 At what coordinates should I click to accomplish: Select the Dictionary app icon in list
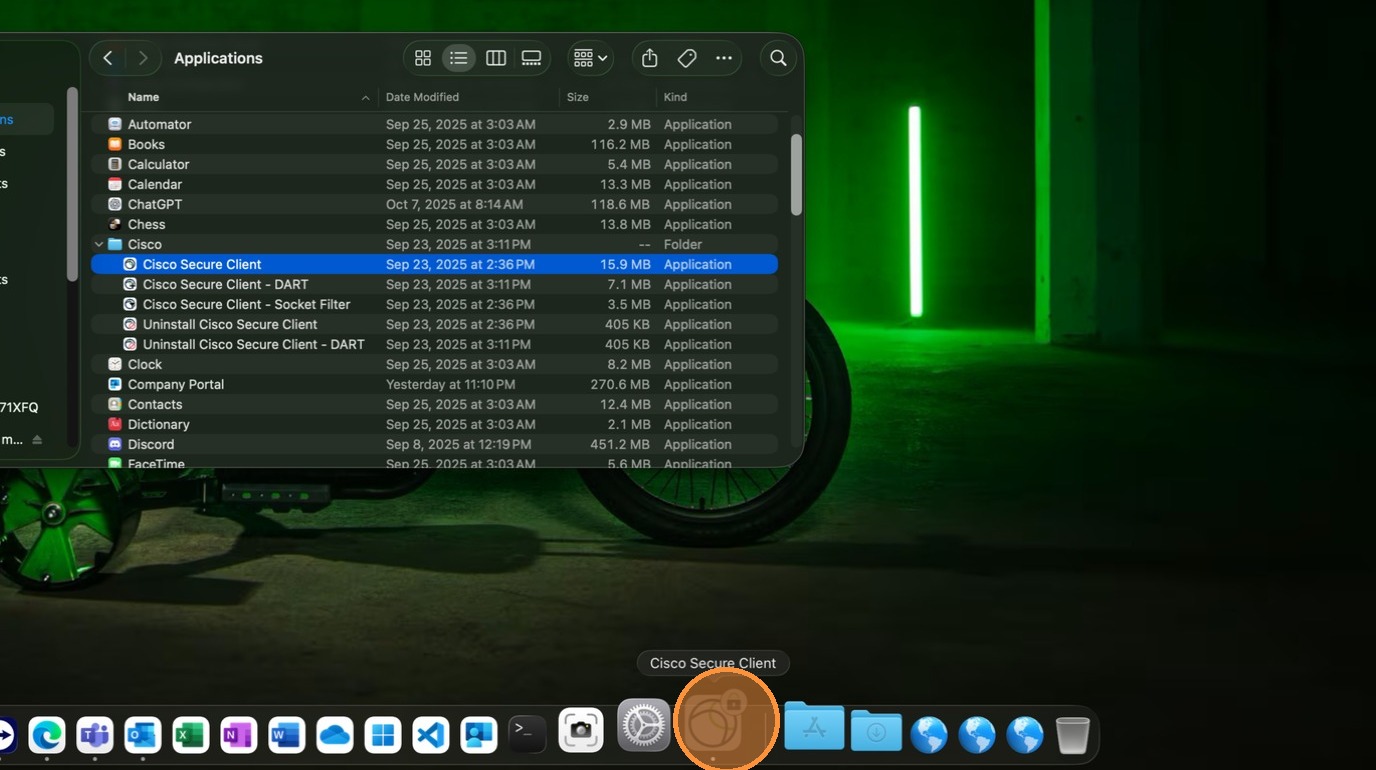[115, 424]
